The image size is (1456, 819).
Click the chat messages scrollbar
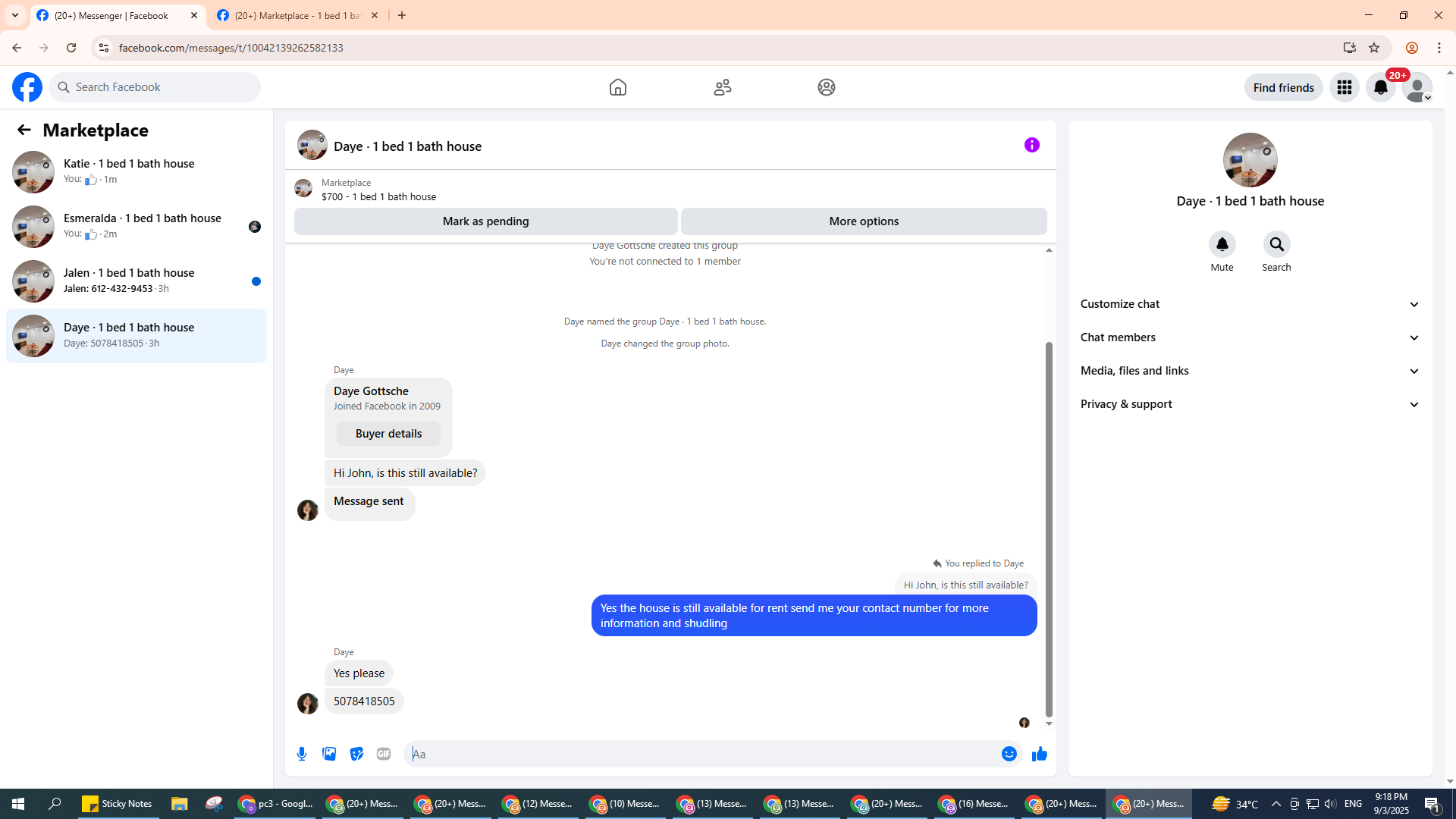pos(1049,529)
